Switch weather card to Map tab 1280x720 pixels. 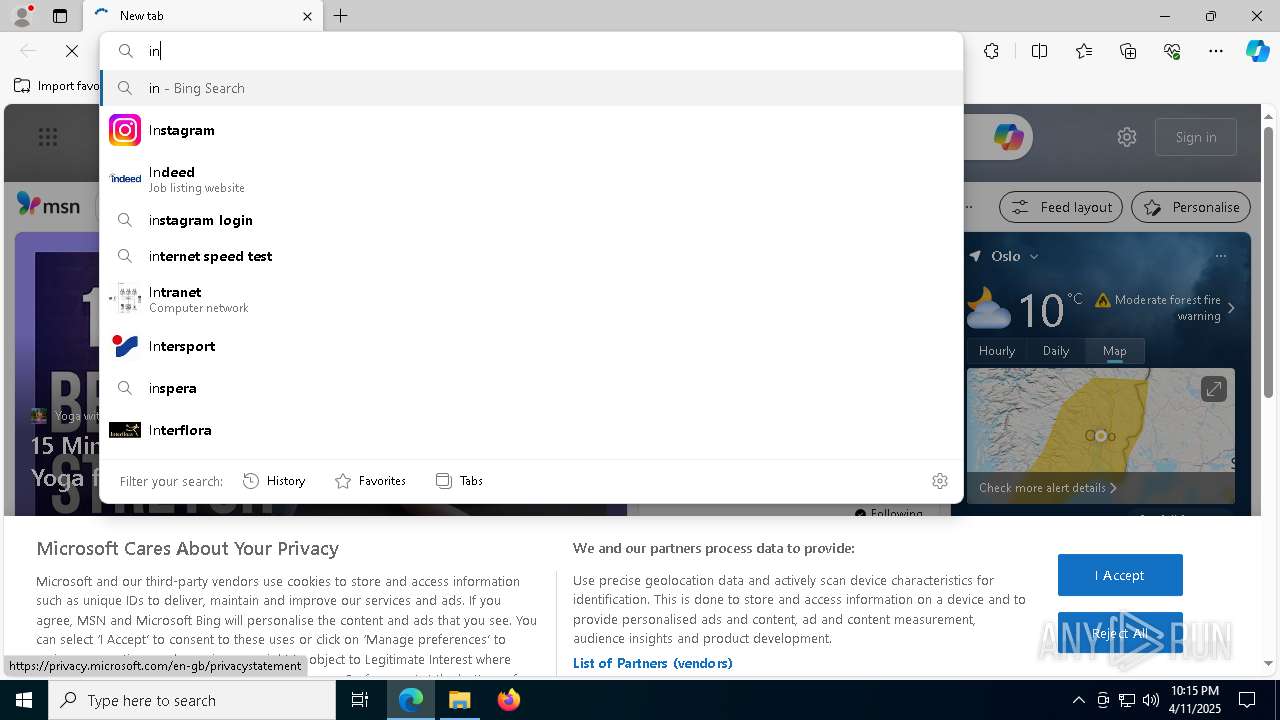click(x=1115, y=351)
